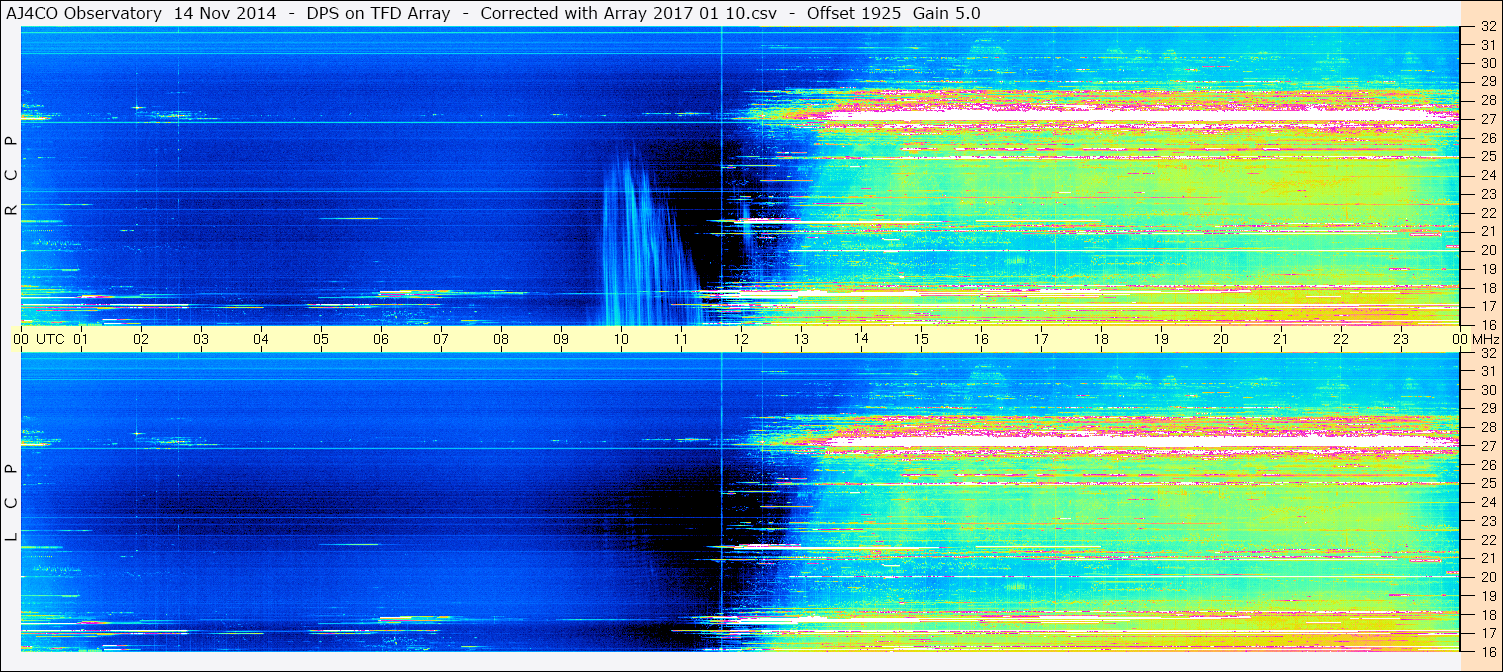Click the bright burst near 10 UTC in RCP
Screen dimensions: 1503x672
[x=645, y=240]
